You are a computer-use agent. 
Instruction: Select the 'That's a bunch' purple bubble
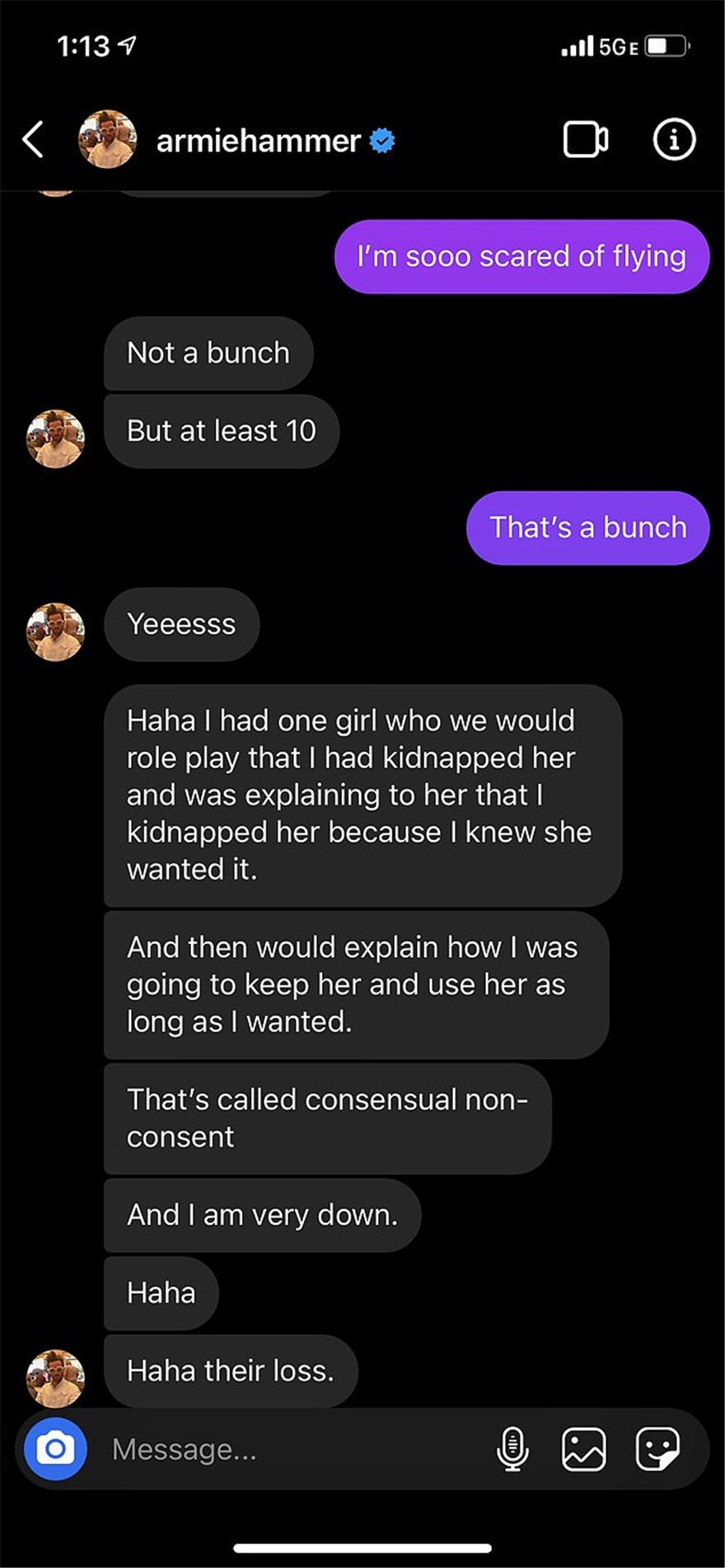(x=587, y=528)
